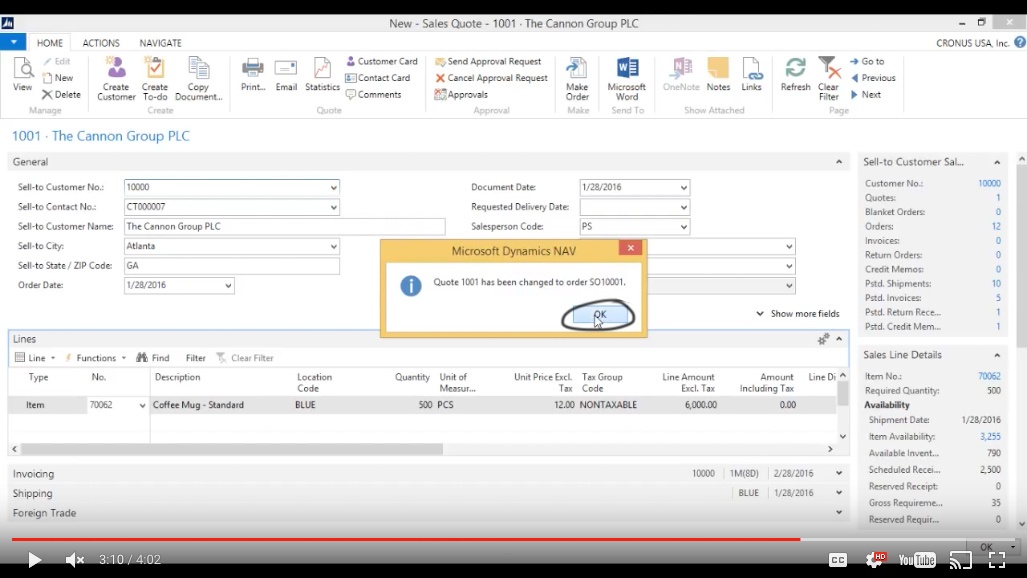Screen dimensions: 1027x578
Task: Open the application dropdown menu button
Action: (x=13, y=42)
